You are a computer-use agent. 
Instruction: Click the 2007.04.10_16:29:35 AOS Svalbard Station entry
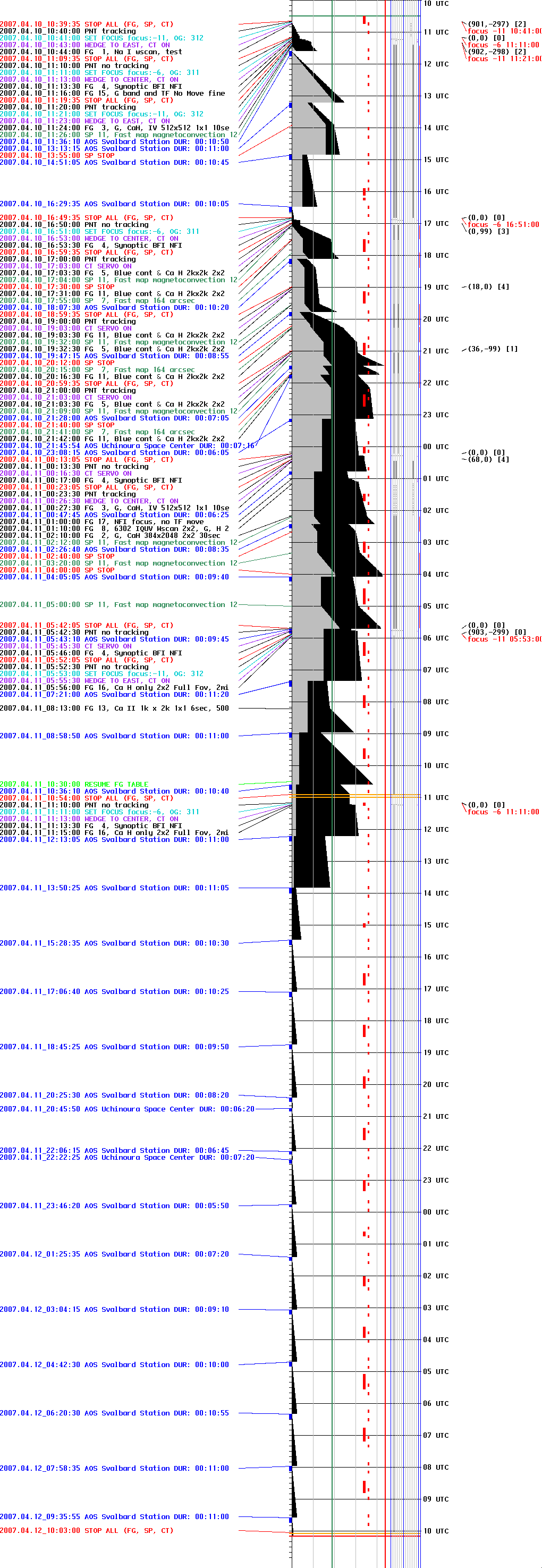tap(114, 204)
